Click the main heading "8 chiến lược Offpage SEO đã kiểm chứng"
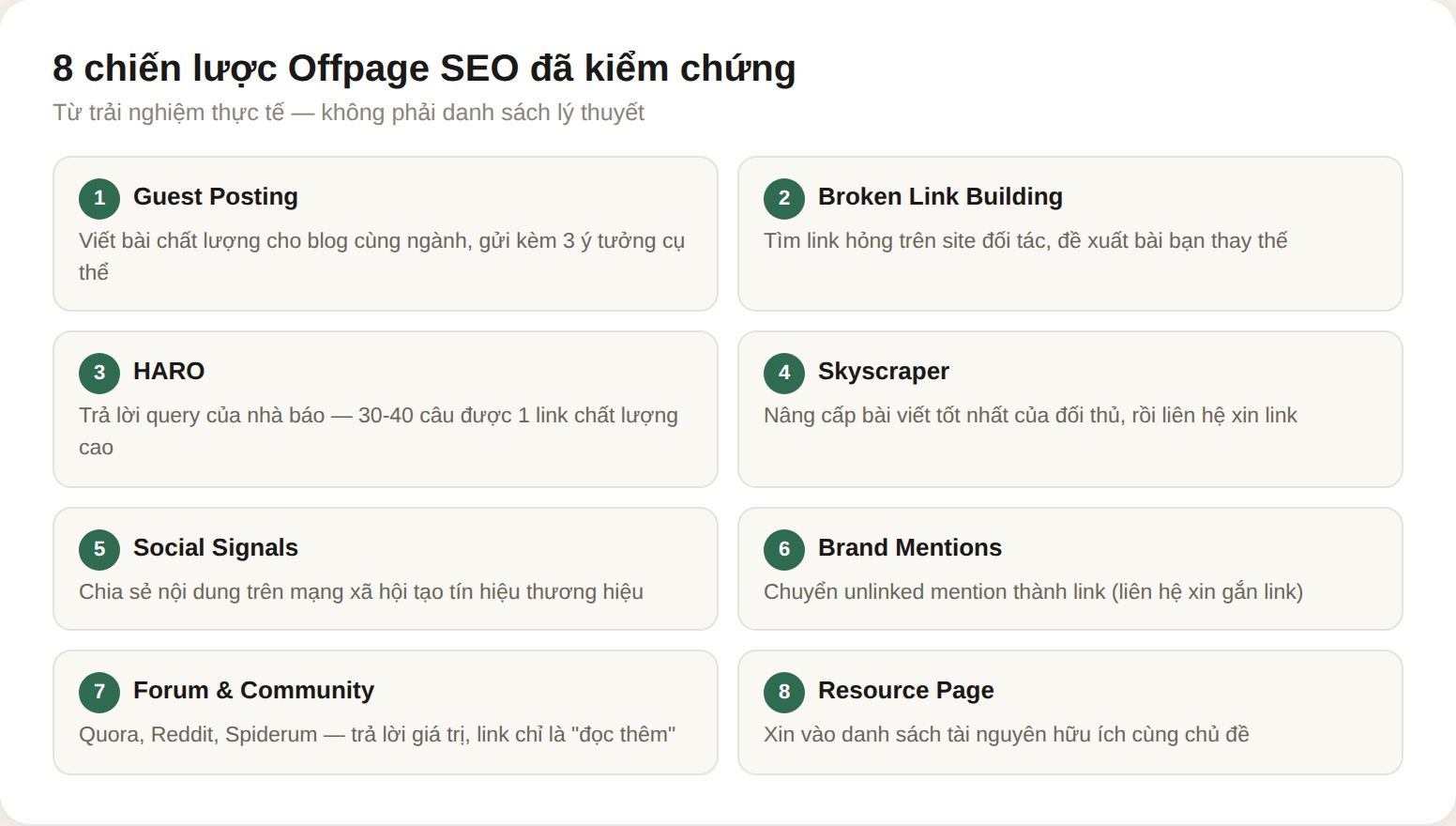 (424, 69)
